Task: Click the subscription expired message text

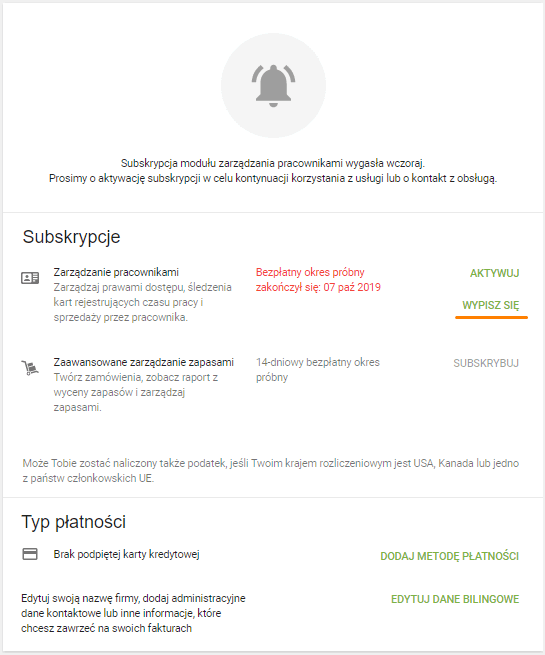Action: [x=273, y=170]
